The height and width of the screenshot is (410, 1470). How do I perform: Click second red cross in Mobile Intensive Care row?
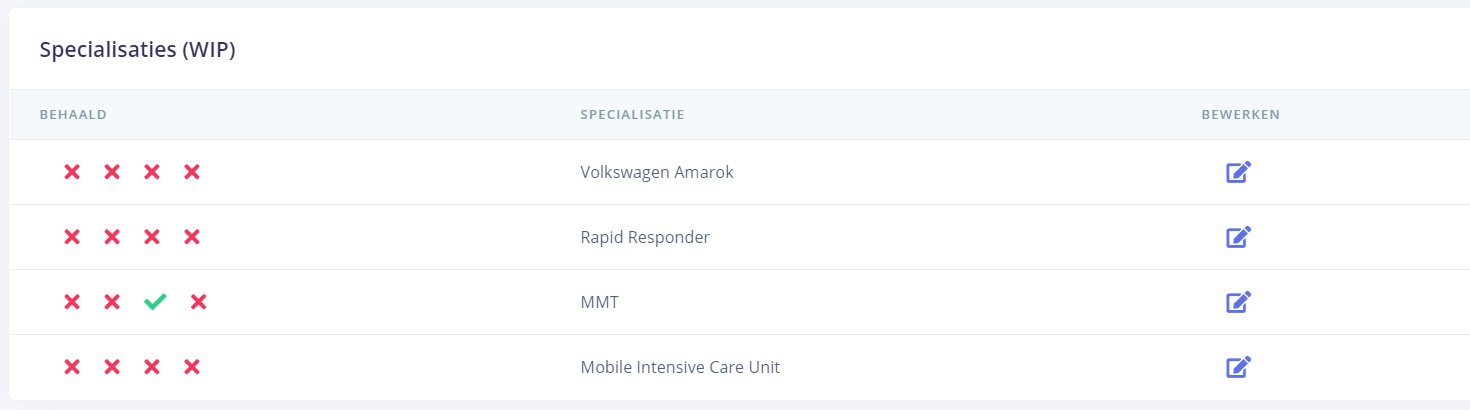tap(112, 367)
